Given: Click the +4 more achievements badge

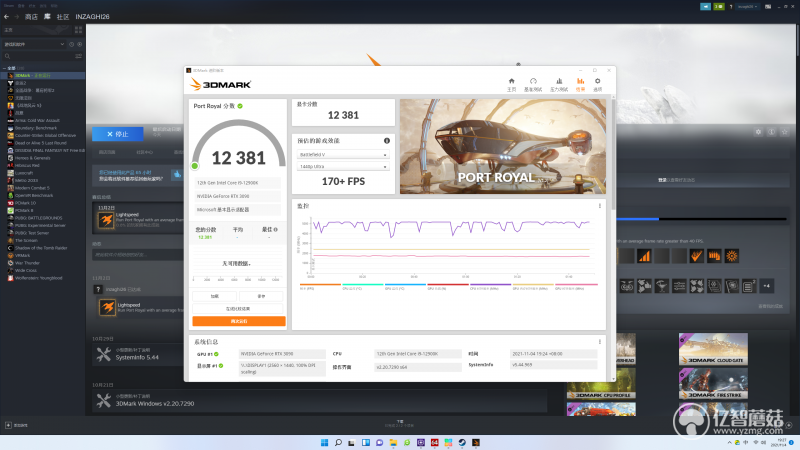Looking at the screenshot, I should pyautogui.click(x=766, y=286).
